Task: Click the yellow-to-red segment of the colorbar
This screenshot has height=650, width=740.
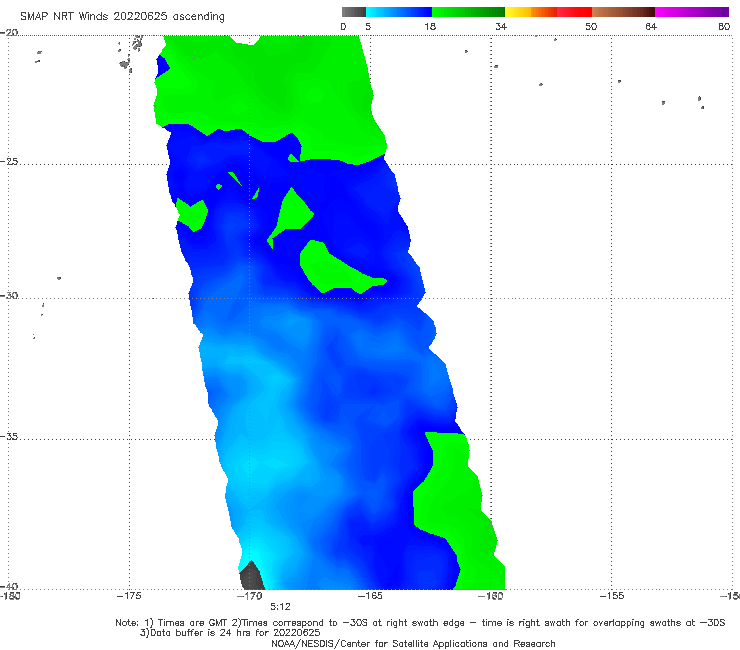Action: coord(548,12)
